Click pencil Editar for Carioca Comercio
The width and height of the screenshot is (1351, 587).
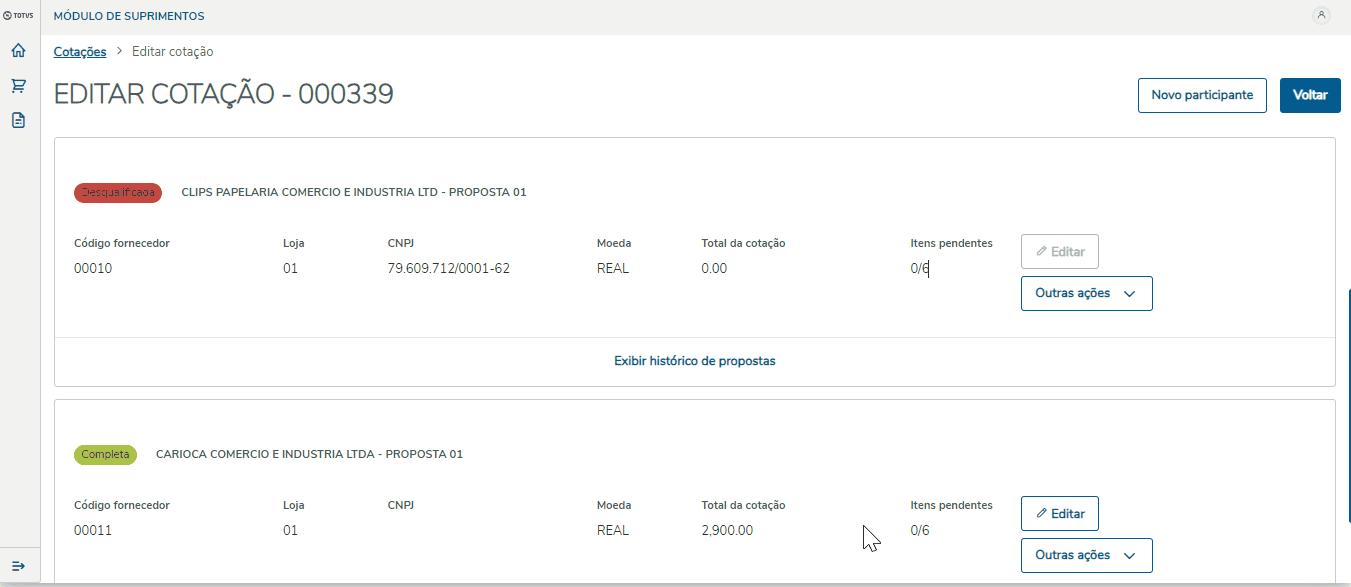pos(1059,513)
